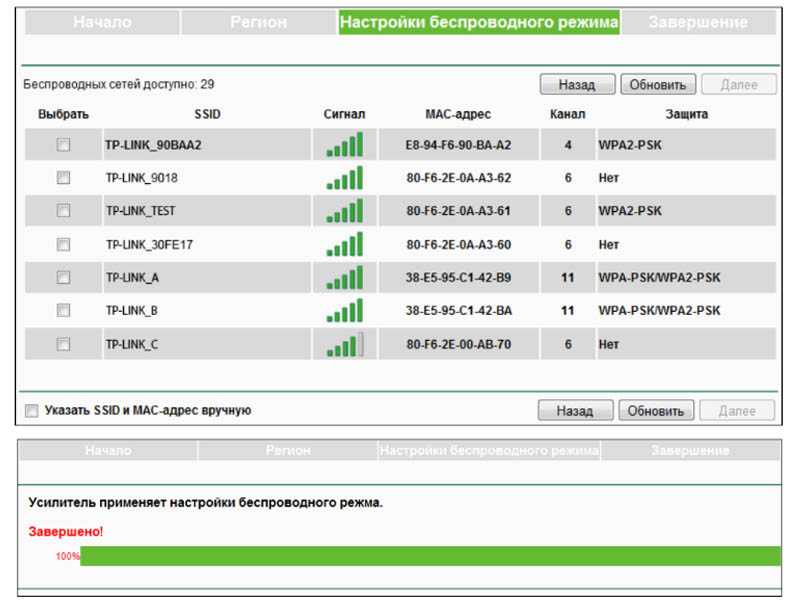Click the MAC-адрес column header
Screen dimensions: 800x605
[458, 114]
